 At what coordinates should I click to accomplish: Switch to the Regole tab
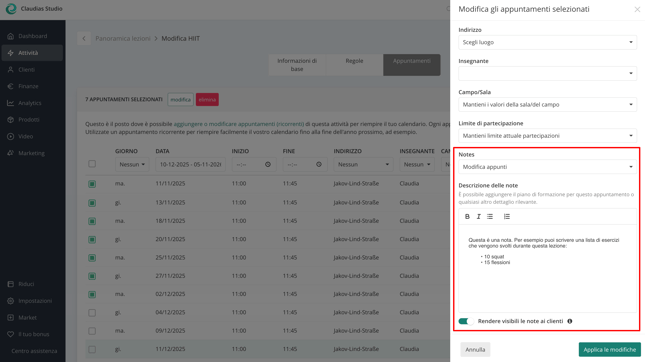354,65
